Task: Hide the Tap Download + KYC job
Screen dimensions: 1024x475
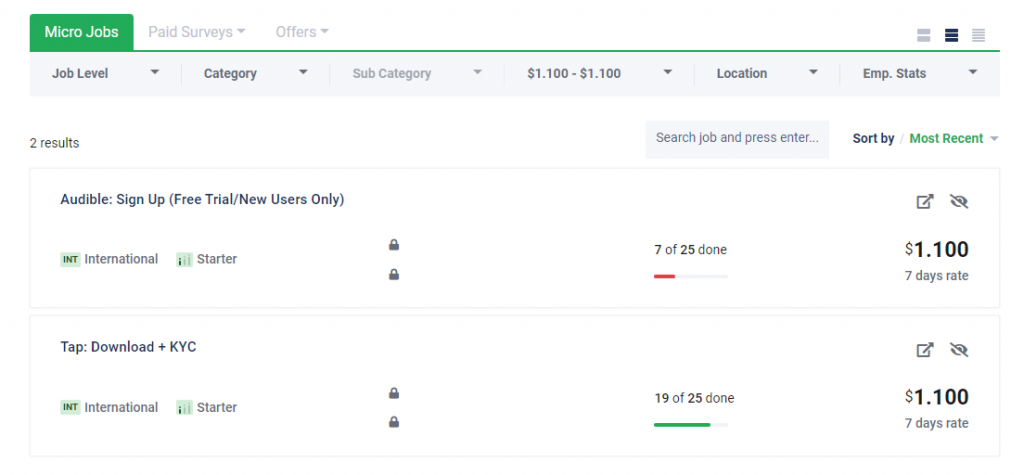Action: [959, 350]
